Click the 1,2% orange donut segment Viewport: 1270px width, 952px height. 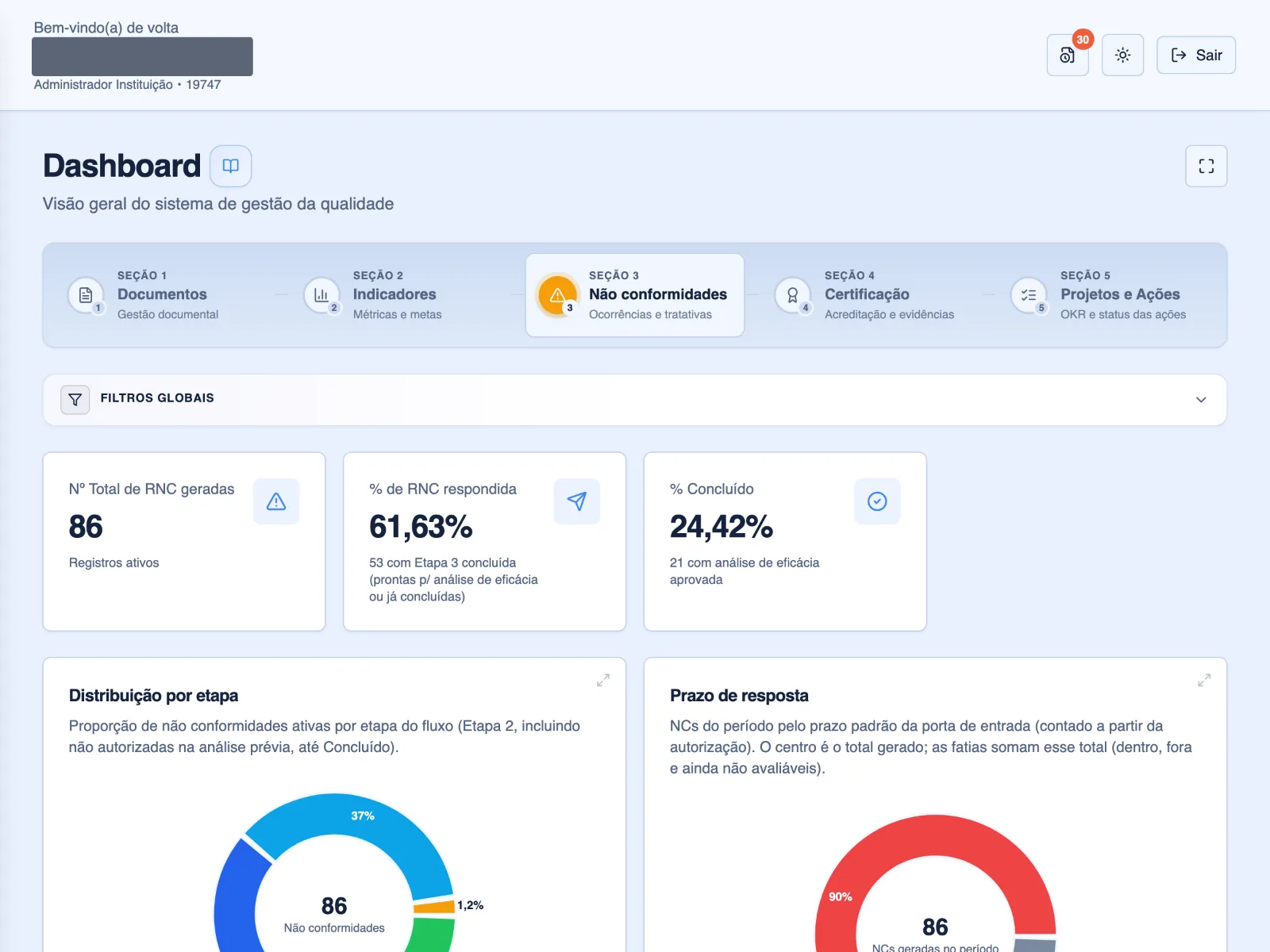(x=434, y=907)
